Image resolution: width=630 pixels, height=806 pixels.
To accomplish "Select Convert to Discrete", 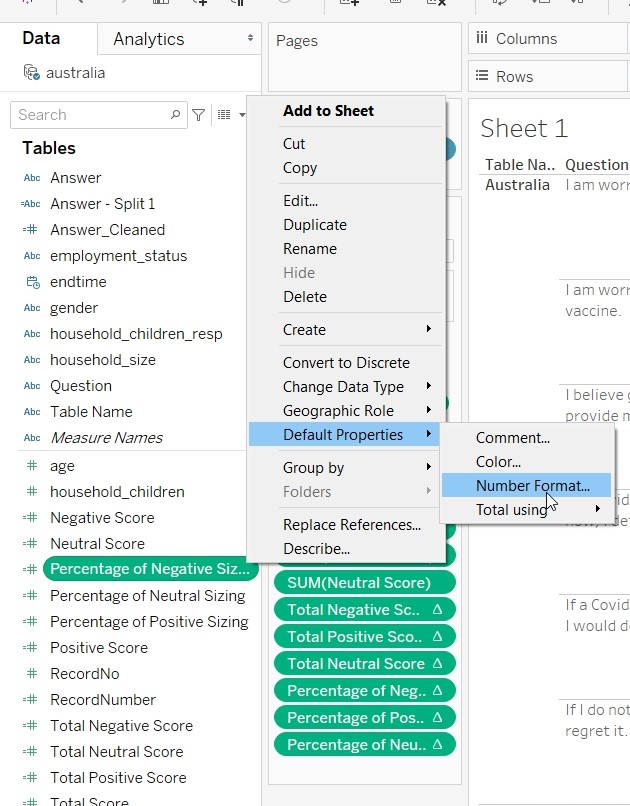I will [x=346, y=363].
